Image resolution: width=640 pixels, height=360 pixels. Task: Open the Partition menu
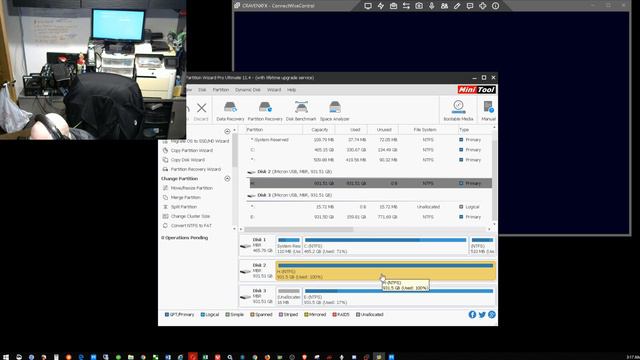click(x=220, y=90)
